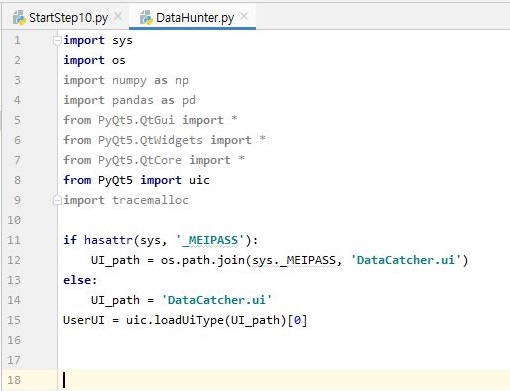Click the 'else:' keyword on line 13

(80, 280)
